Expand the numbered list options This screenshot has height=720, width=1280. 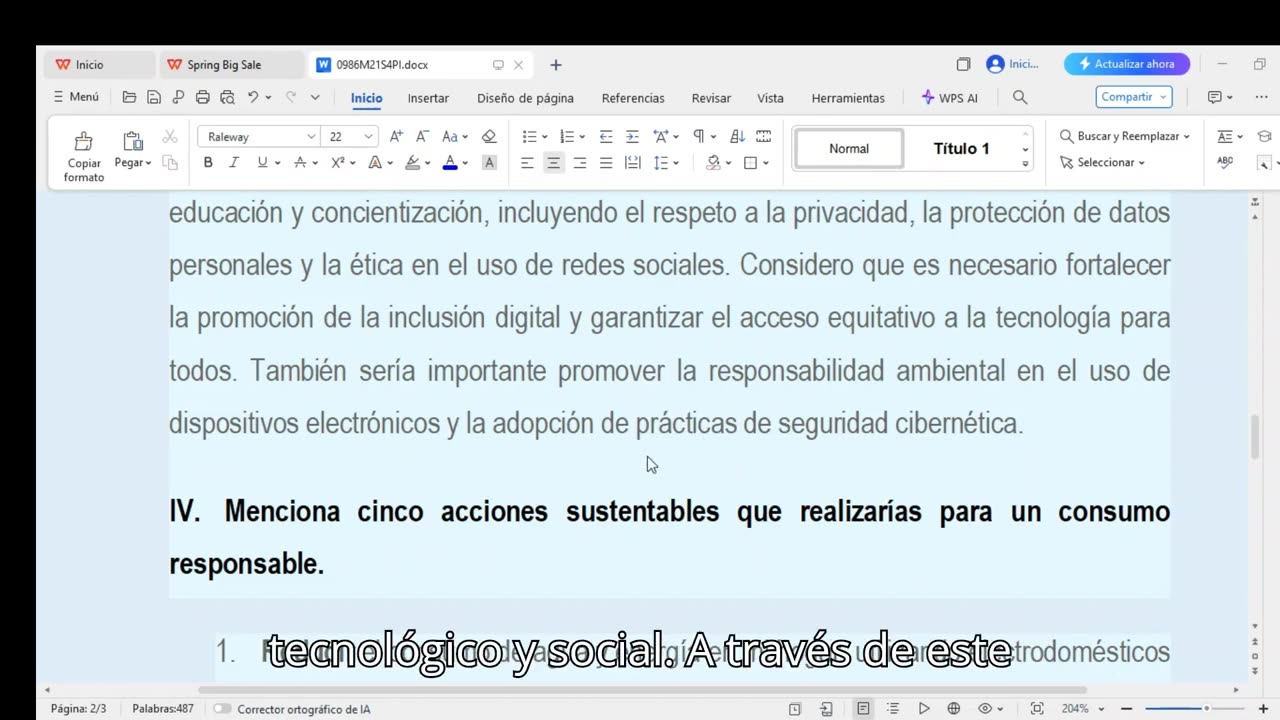pyautogui.click(x=582, y=137)
